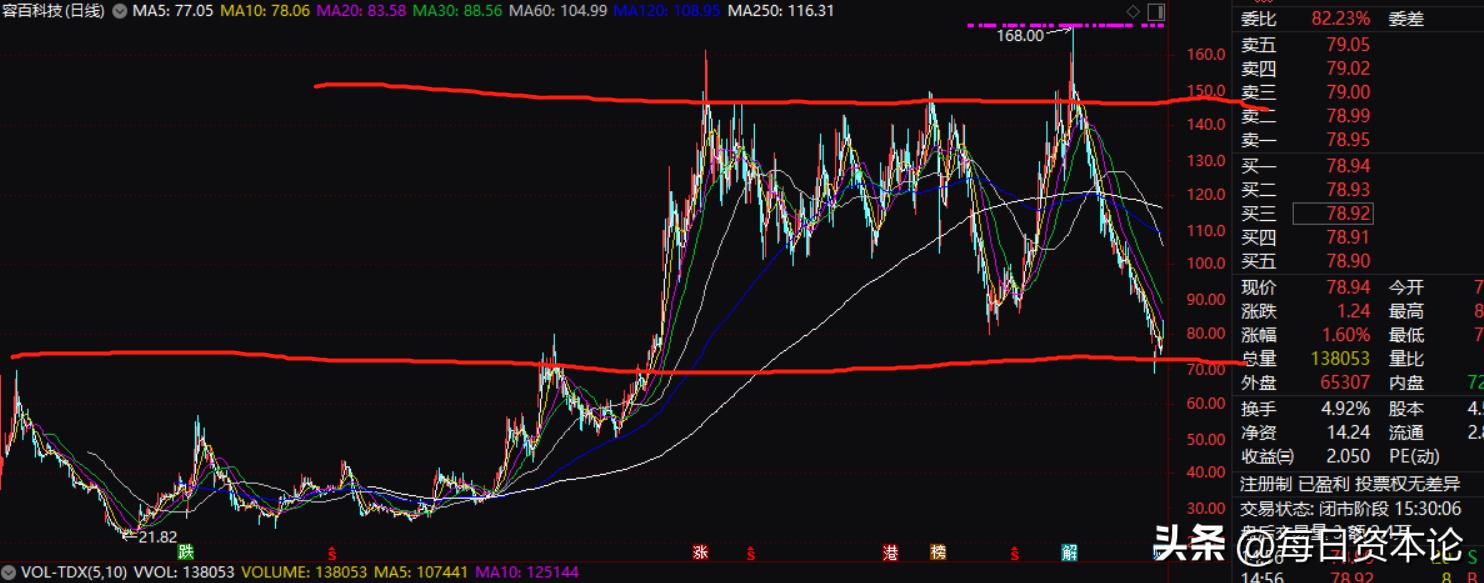Select the 容百科技(日线) chart title

tap(54, 11)
